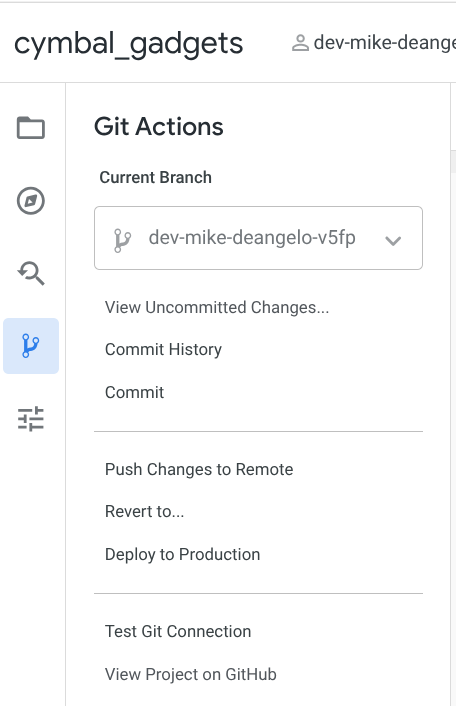
Task: Run Test Git Connection
Action: pos(178,631)
